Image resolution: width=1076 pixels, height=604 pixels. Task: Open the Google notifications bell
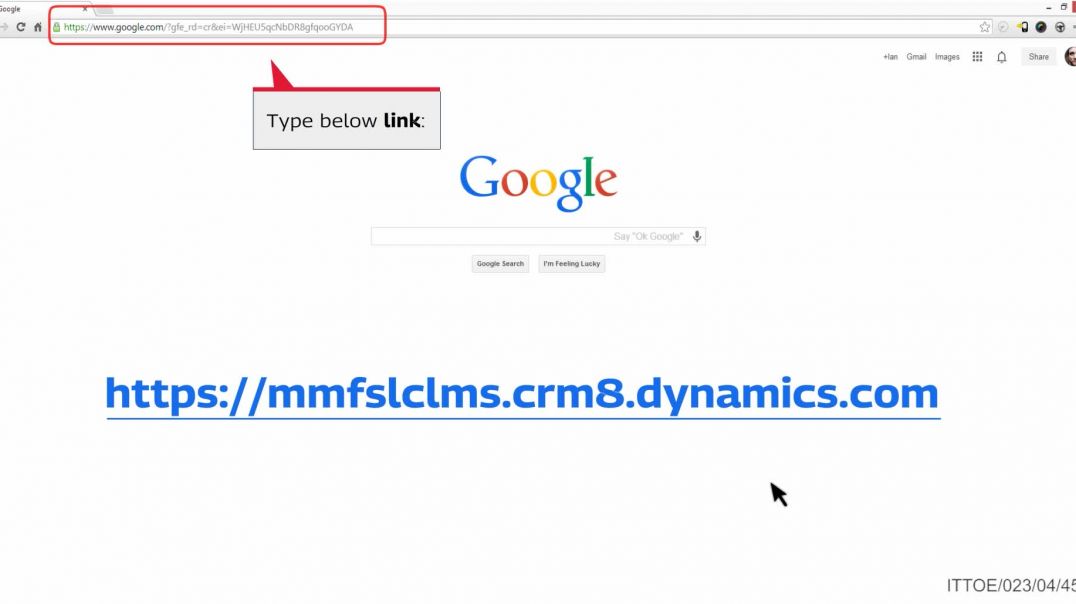click(x=1002, y=57)
